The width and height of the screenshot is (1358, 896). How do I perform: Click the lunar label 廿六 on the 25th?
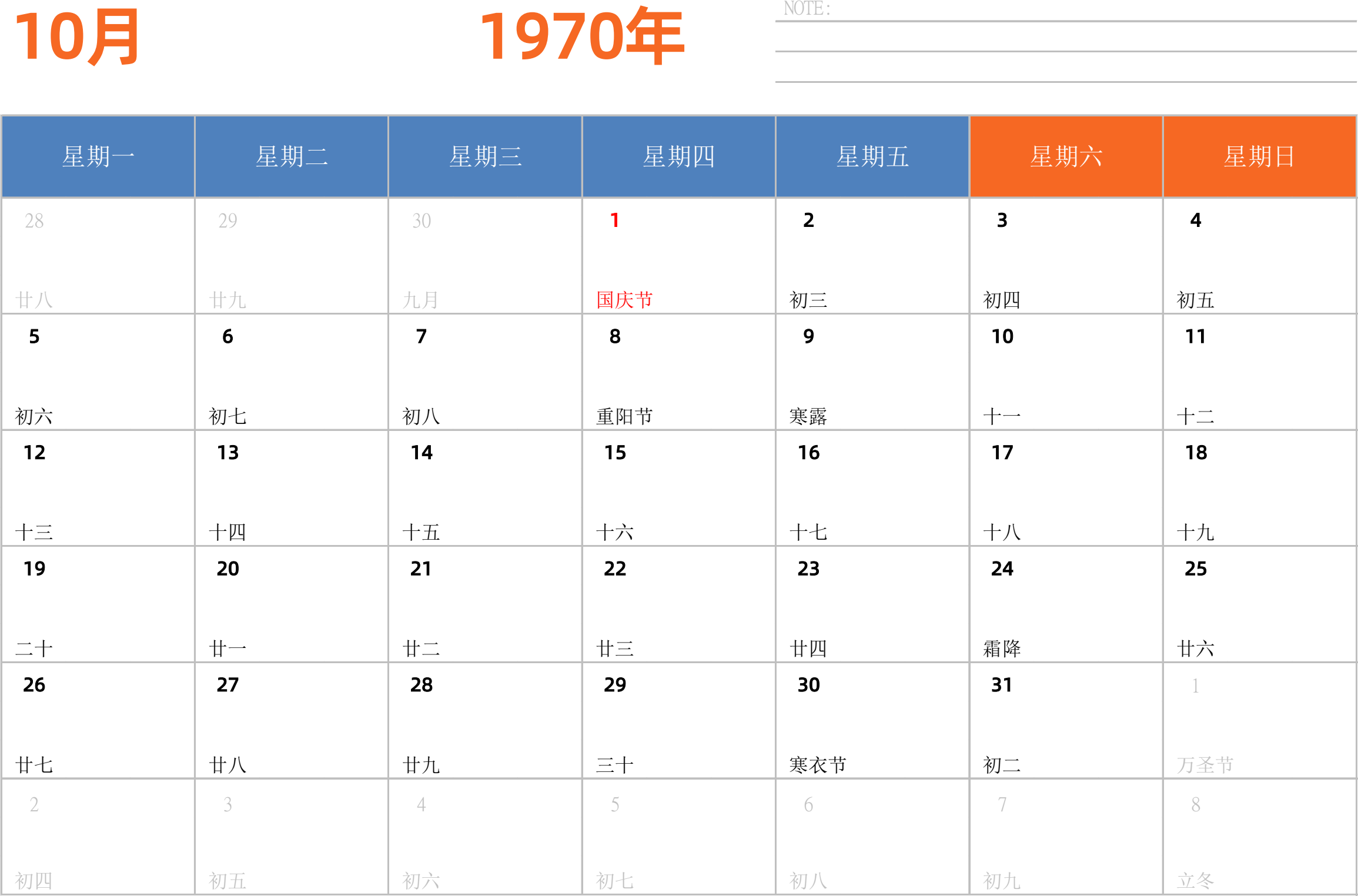1196,648
